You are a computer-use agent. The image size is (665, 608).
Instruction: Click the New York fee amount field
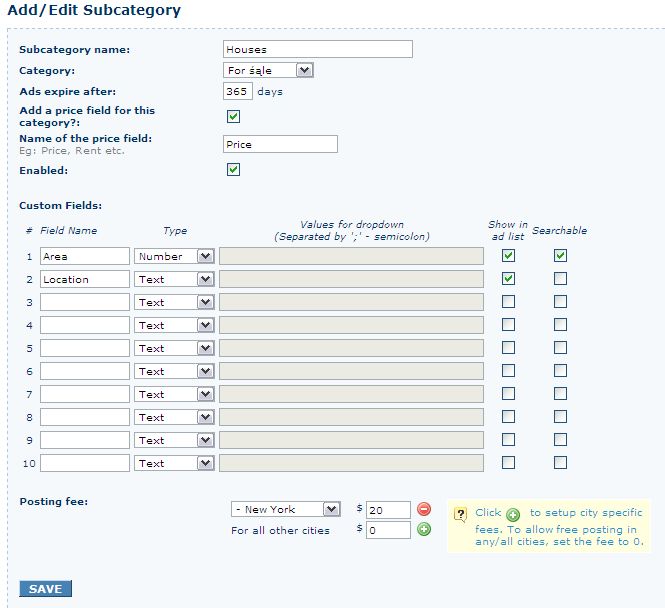point(388,510)
